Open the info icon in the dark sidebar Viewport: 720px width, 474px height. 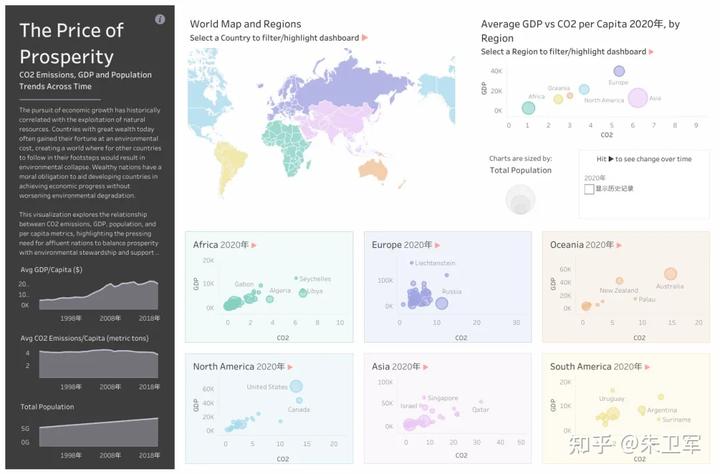[160, 19]
